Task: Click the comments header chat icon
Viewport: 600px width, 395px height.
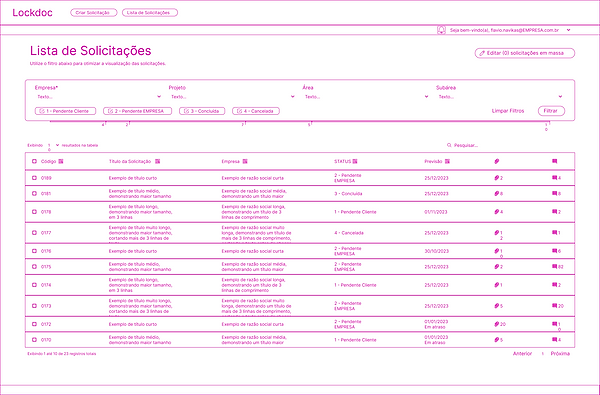Action: 554,161
